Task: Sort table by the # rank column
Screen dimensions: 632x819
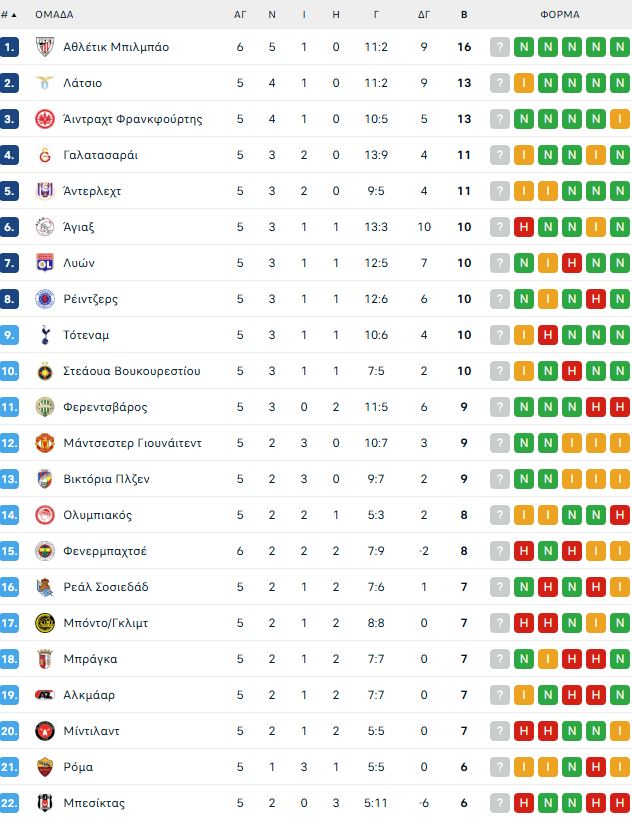Action: pyautogui.click(x=9, y=15)
